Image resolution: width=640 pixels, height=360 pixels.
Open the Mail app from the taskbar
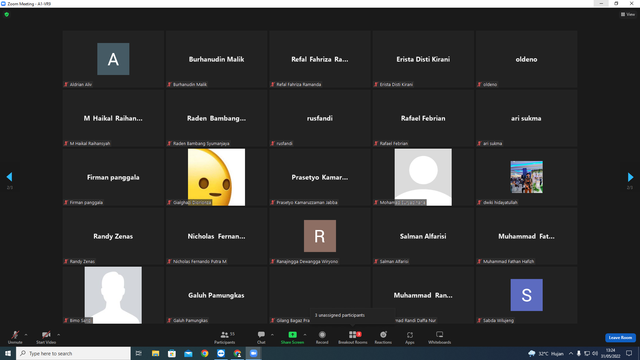point(188,353)
